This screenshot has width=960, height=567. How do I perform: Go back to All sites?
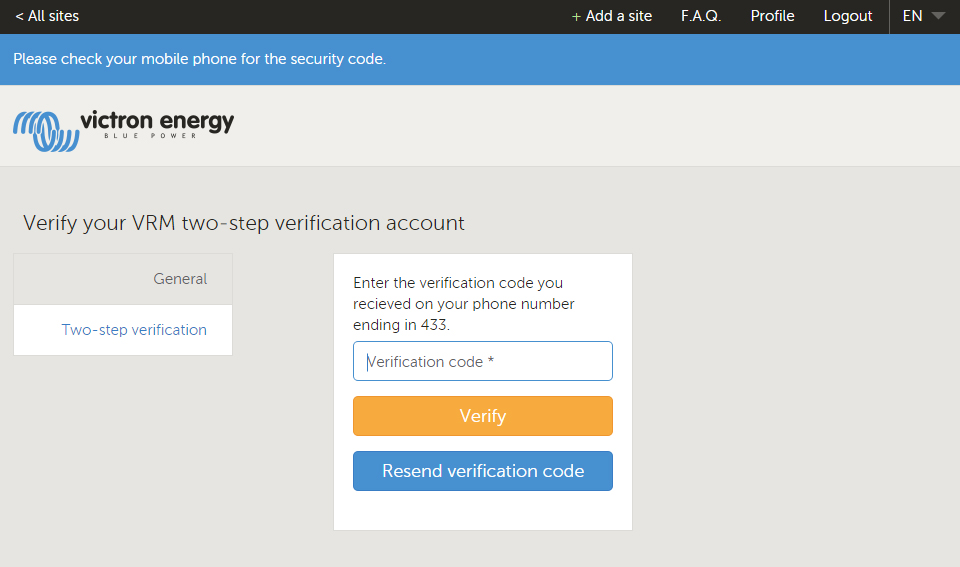48,16
